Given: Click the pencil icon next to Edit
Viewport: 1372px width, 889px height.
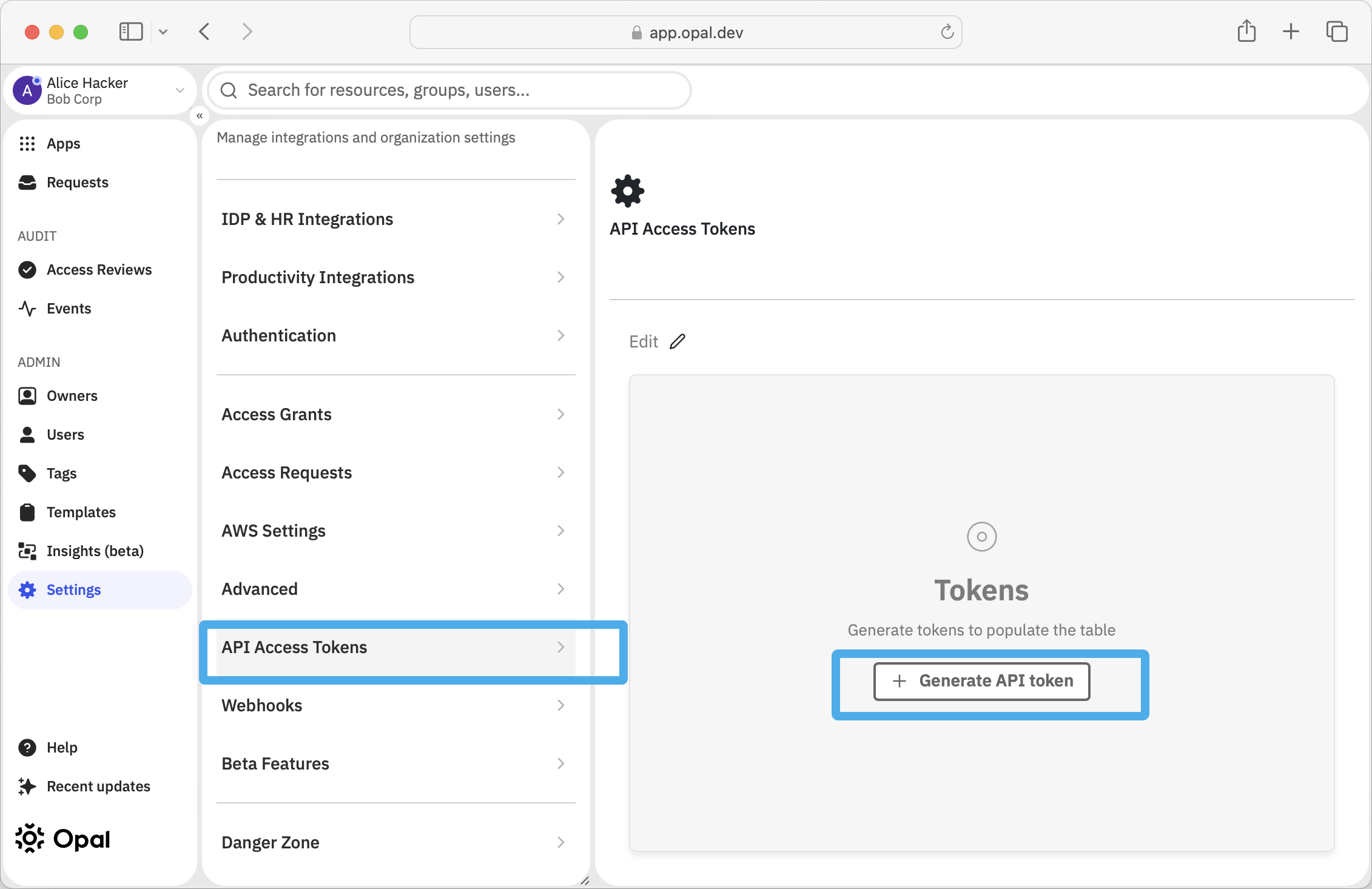Looking at the screenshot, I should pyautogui.click(x=678, y=341).
